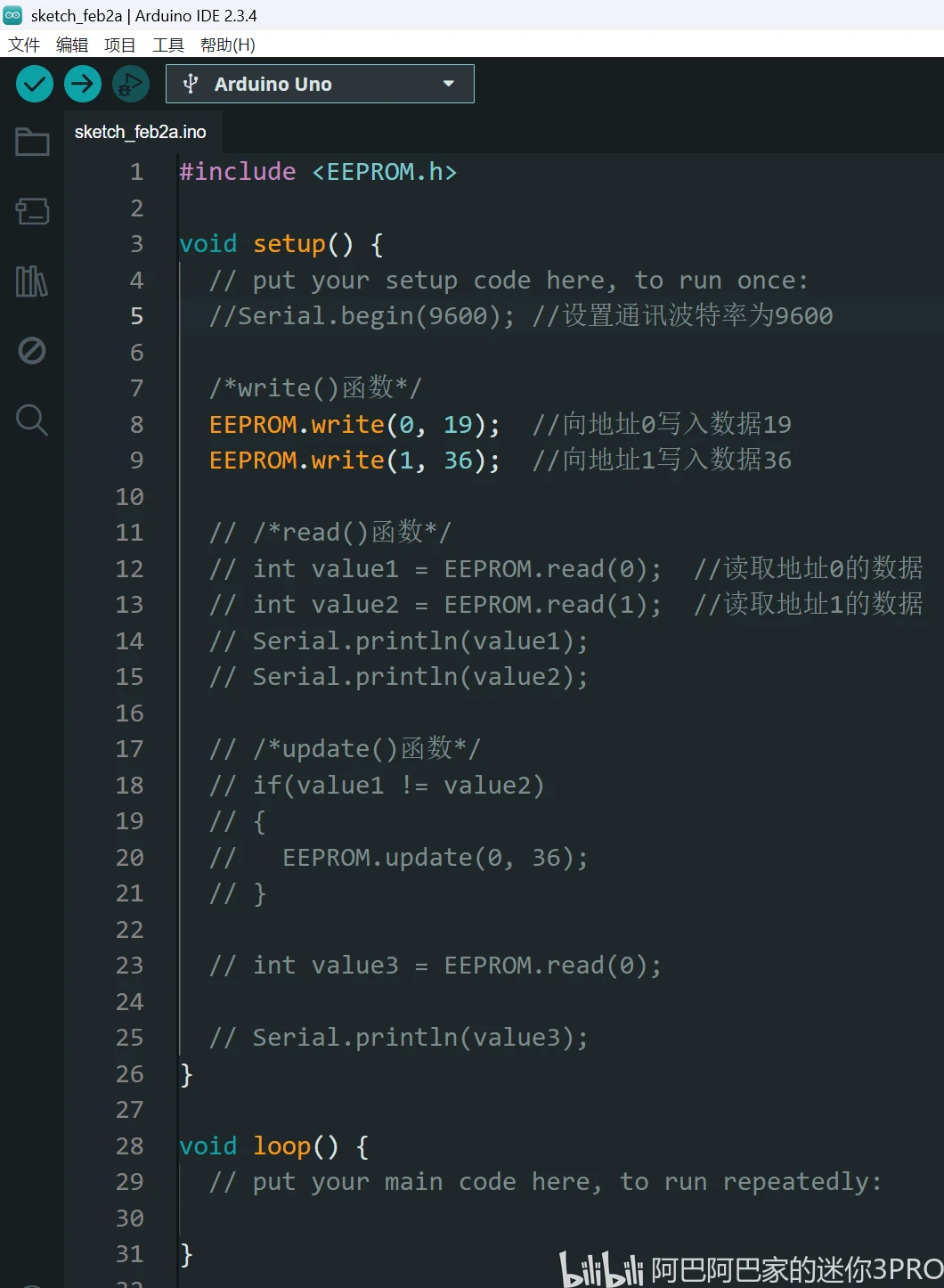The image size is (944, 1288).
Task: Open the Library Manager sidebar icon
Action: click(x=32, y=281)
